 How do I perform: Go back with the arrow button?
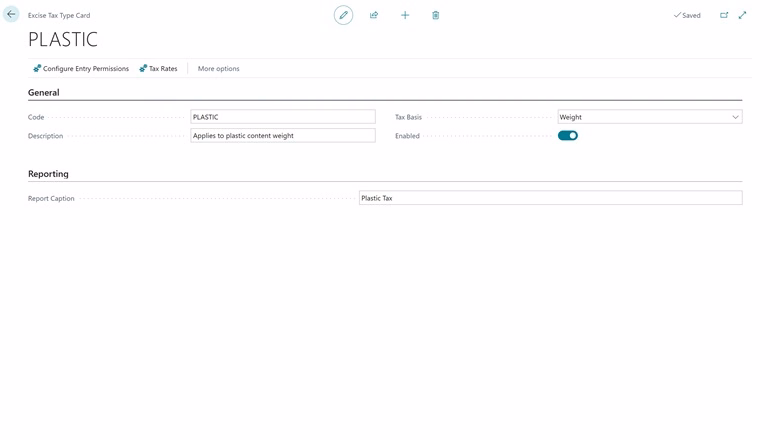(11, 14)
